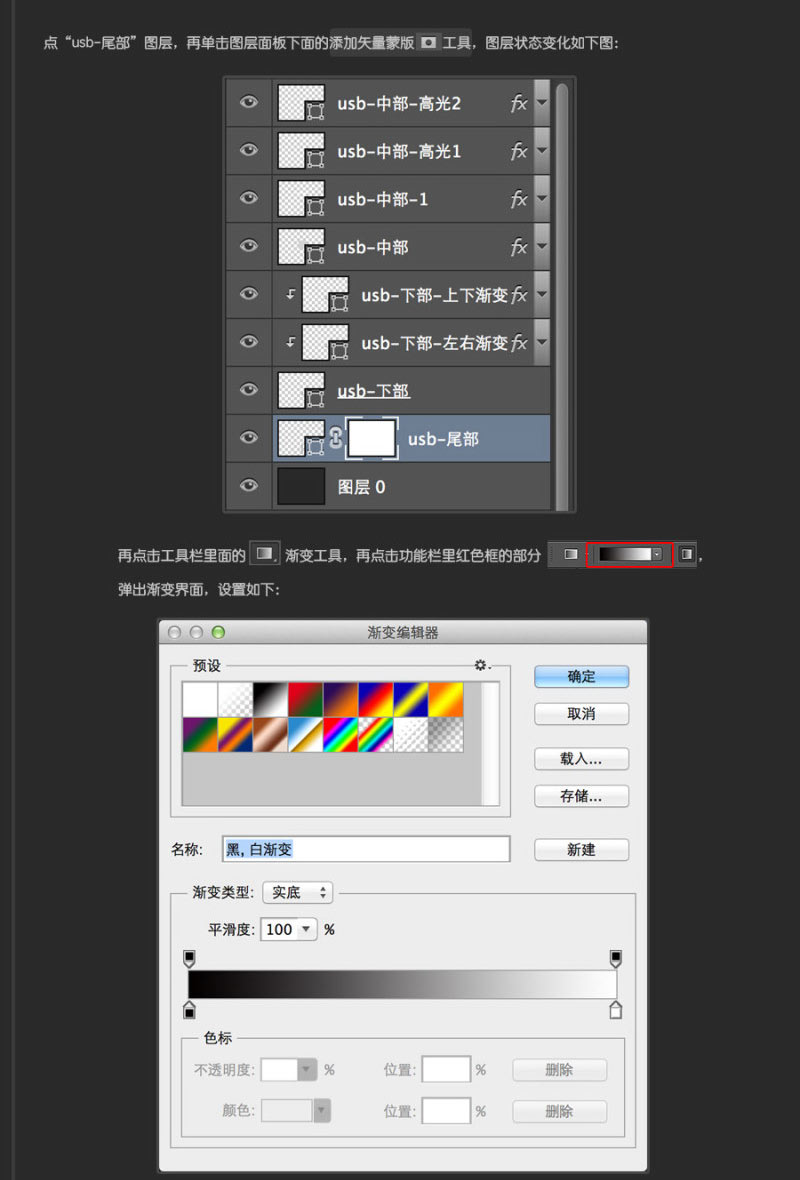Toggle visibility of the usb-下部 layer
The width and height of the screenshot is (800, 1180).
point(248,390)
